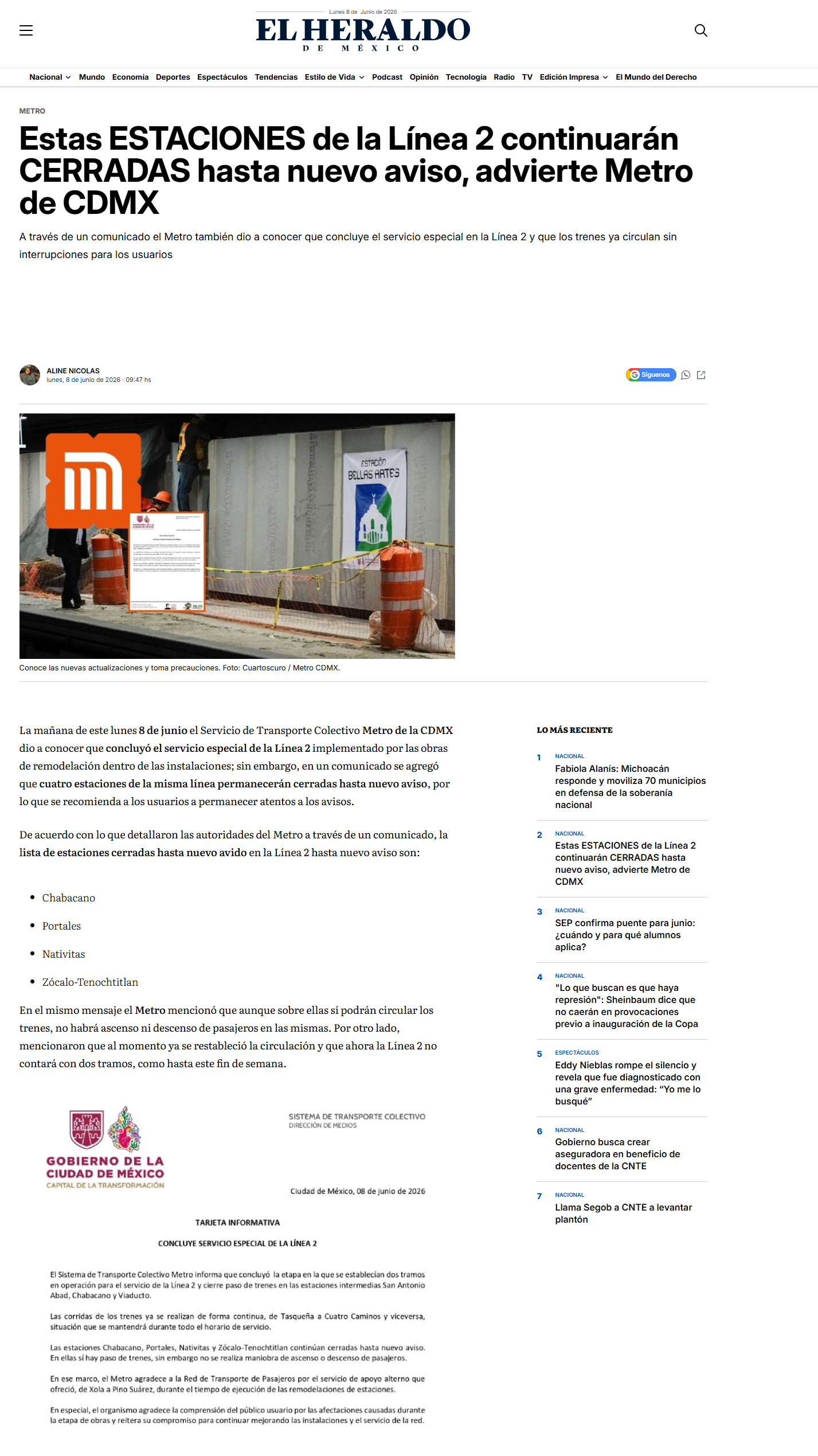Image resolution: width=818 pixels, height=1456 pixels.
Task: Open the Deportes section
Action: coord(173,77)
